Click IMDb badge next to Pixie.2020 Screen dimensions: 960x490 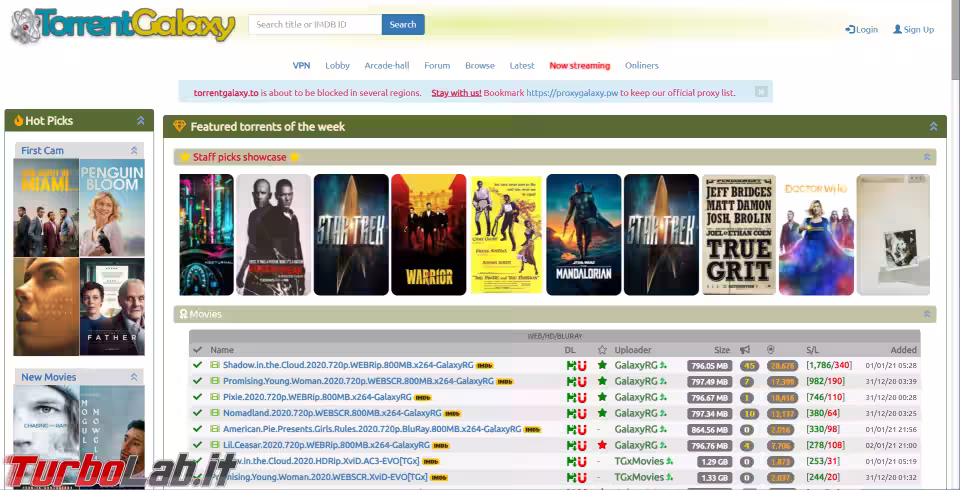(x=422, y=398)
